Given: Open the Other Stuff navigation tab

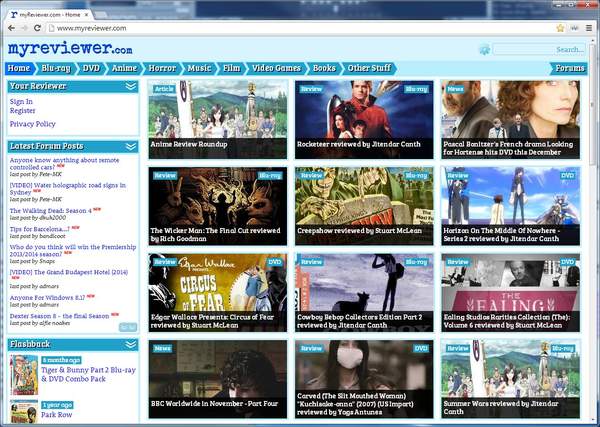Looking at the screenshot, I should pos(369,68).
